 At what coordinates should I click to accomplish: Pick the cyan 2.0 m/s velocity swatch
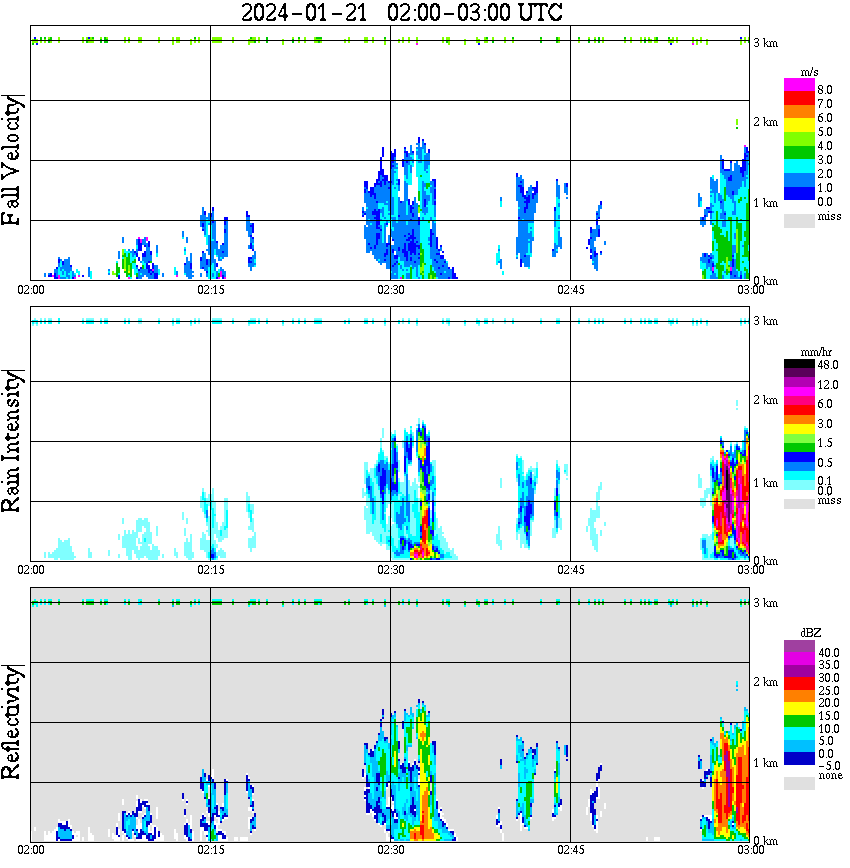coord(799,166)
